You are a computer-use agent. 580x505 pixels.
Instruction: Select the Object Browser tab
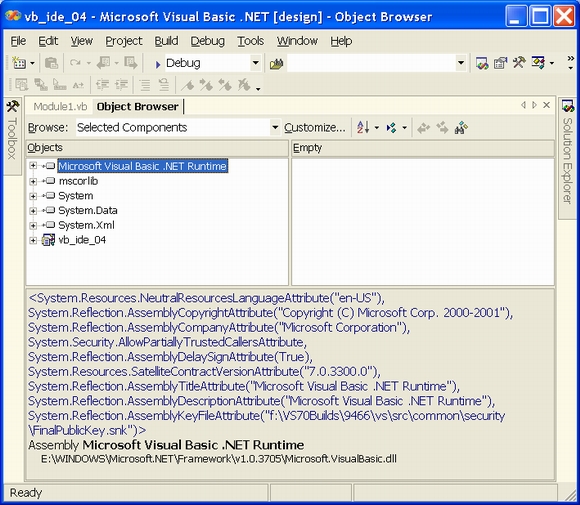[137, 107]
